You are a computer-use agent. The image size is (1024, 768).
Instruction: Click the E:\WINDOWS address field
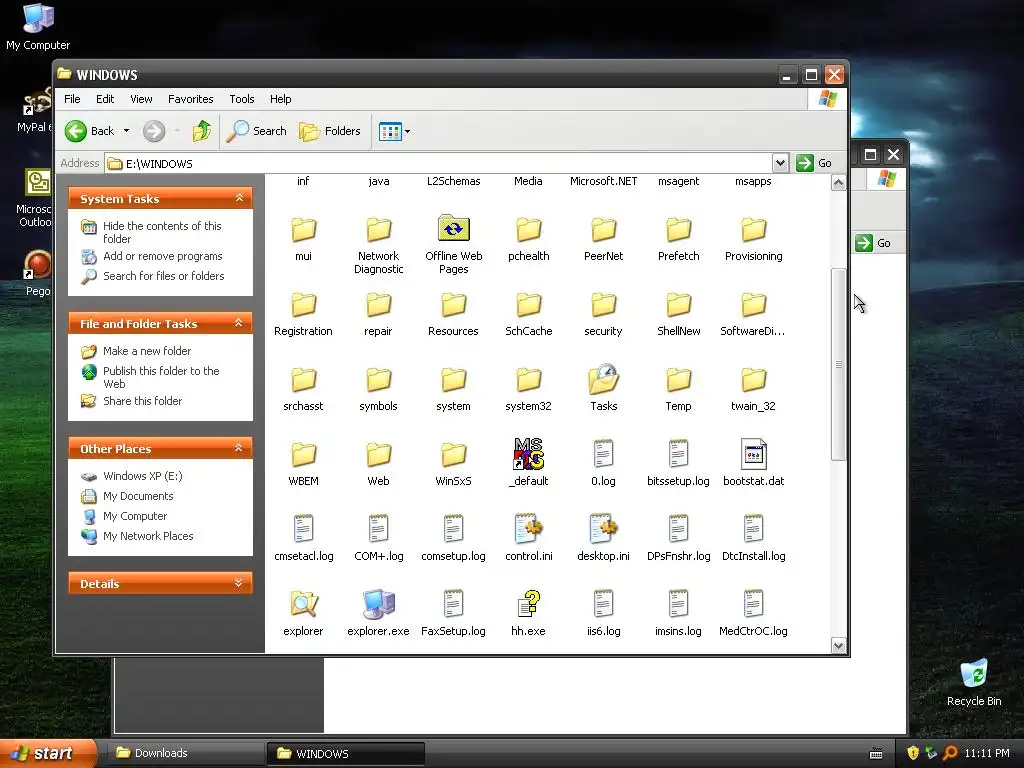438,163
